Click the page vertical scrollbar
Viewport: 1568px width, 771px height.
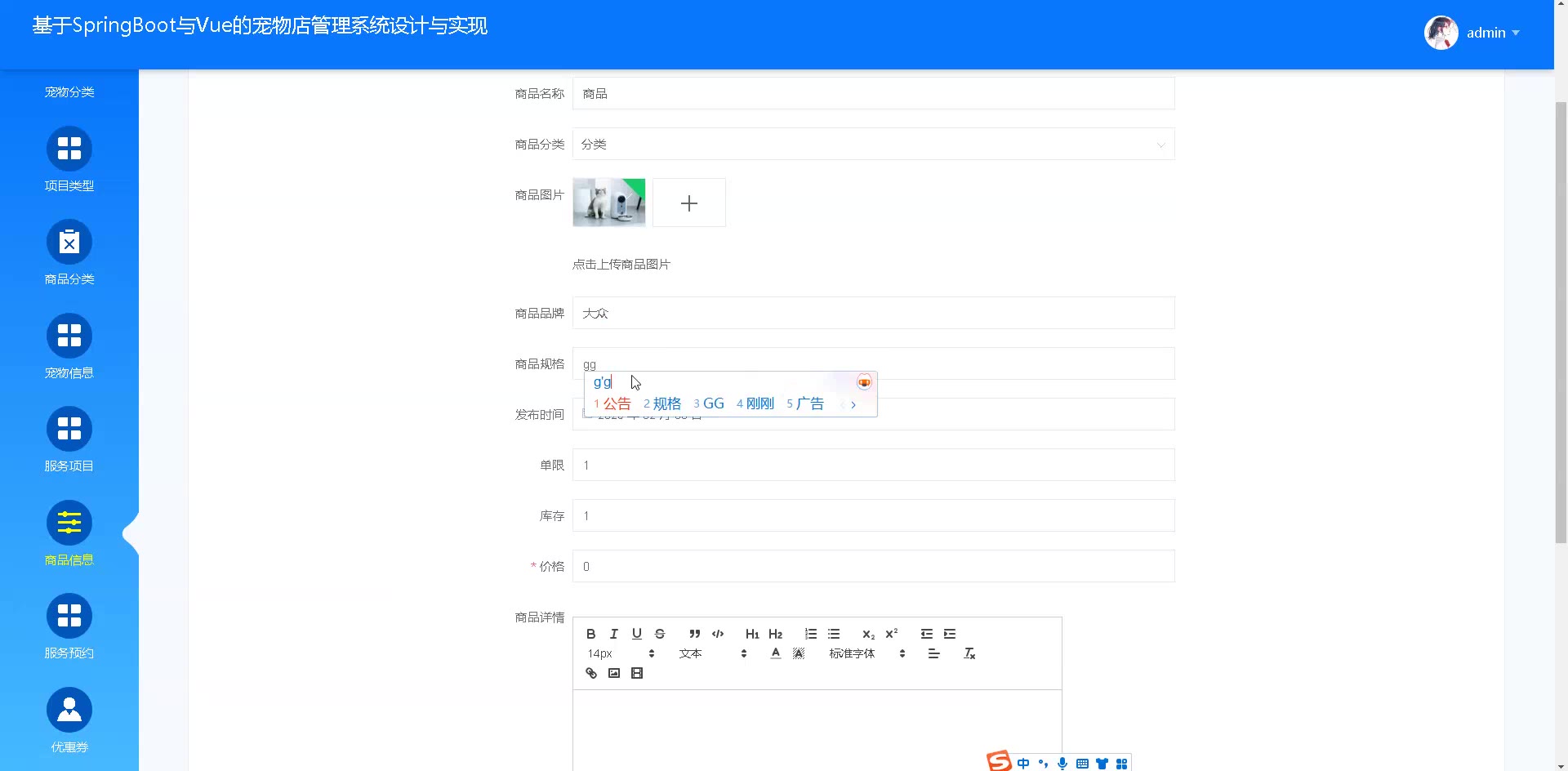(1561, 322)
